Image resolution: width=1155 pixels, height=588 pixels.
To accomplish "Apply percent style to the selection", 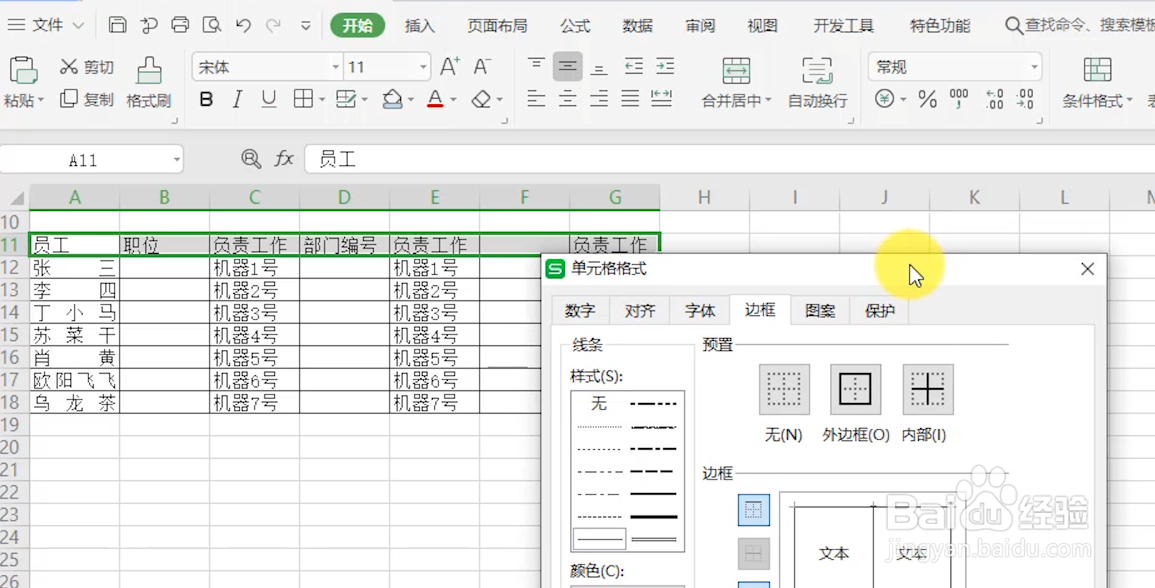I will [x=926, y=99].
